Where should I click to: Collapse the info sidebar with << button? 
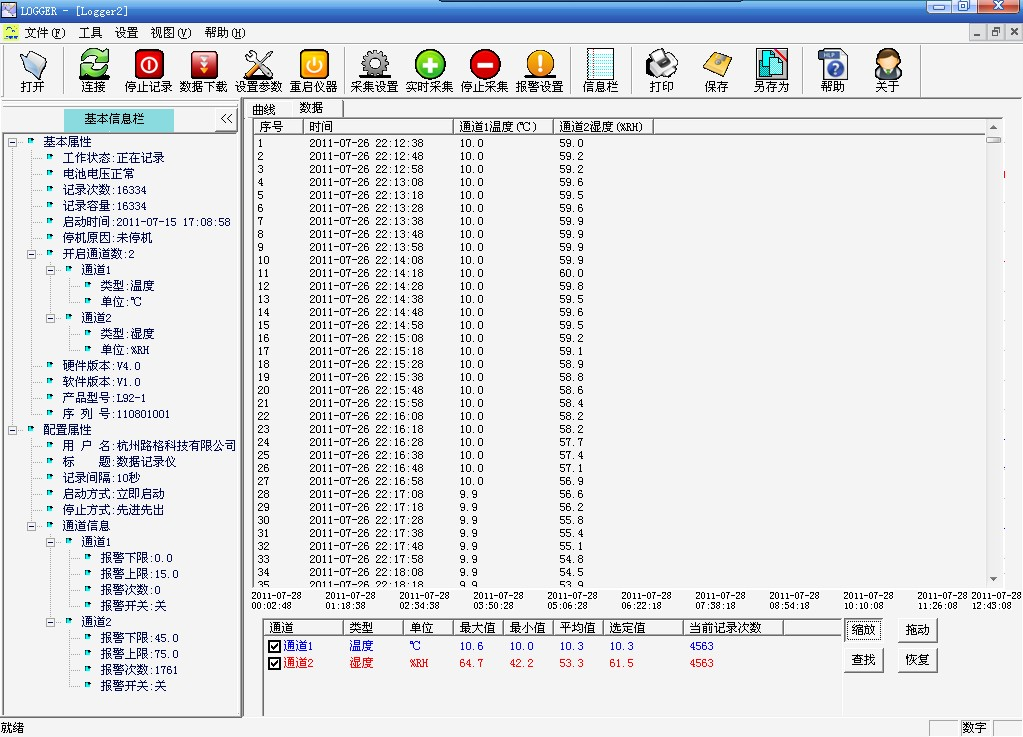227,119
